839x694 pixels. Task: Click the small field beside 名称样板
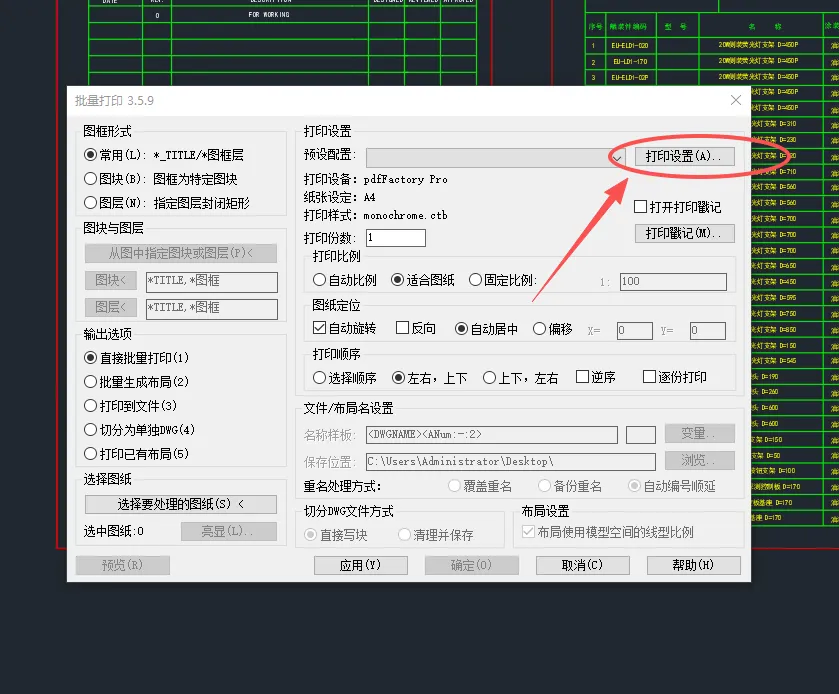pyautogui.click(x=641, y=434)
